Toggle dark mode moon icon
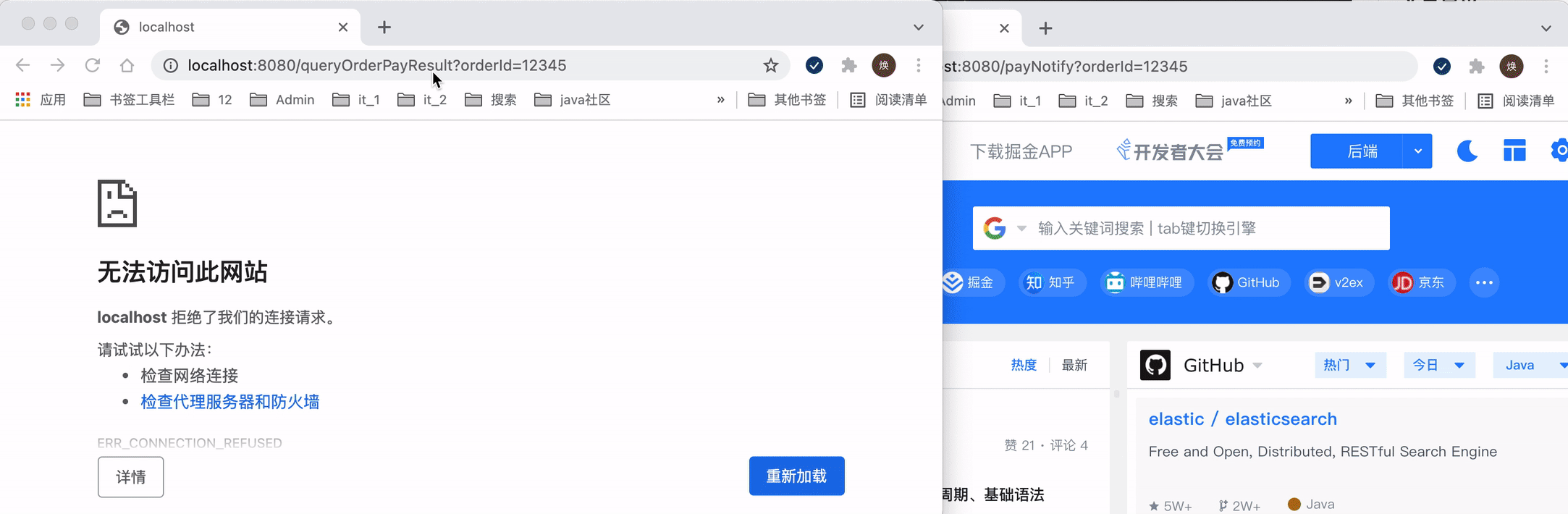 1467,151
